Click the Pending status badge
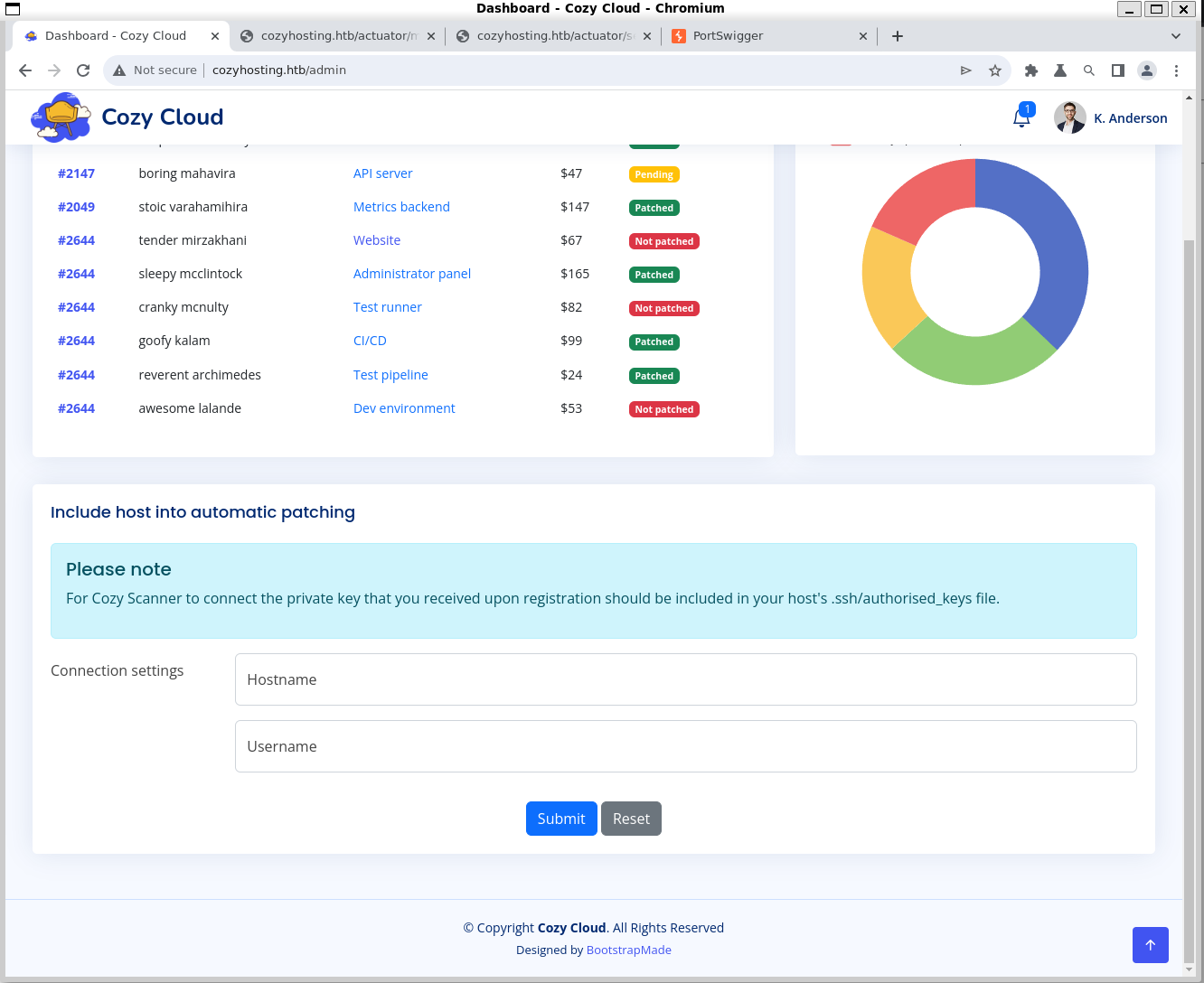The image size is (1204, 983). [x=654, y=174]
